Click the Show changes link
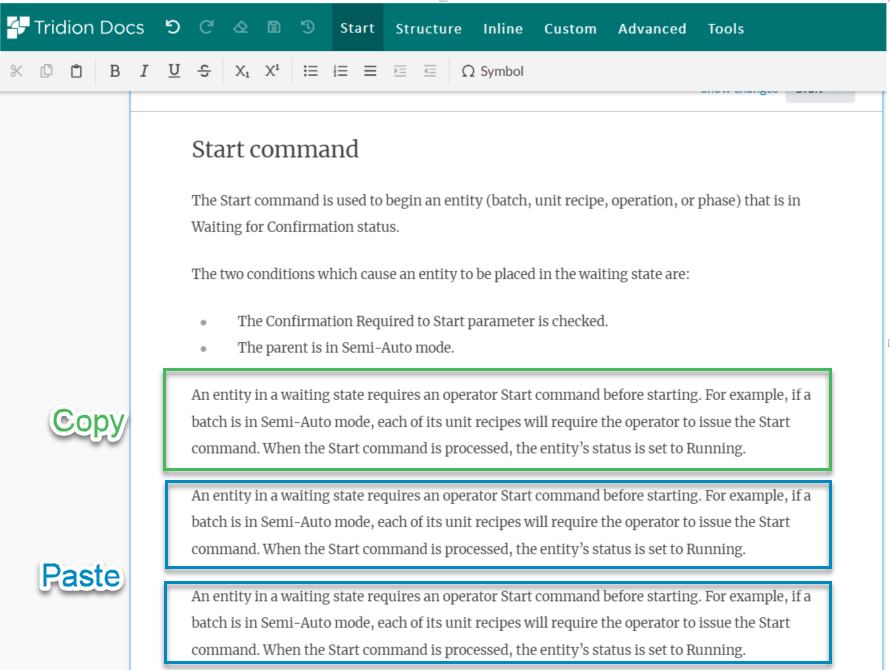Screen dimensions: 890x670 [739, 88]
